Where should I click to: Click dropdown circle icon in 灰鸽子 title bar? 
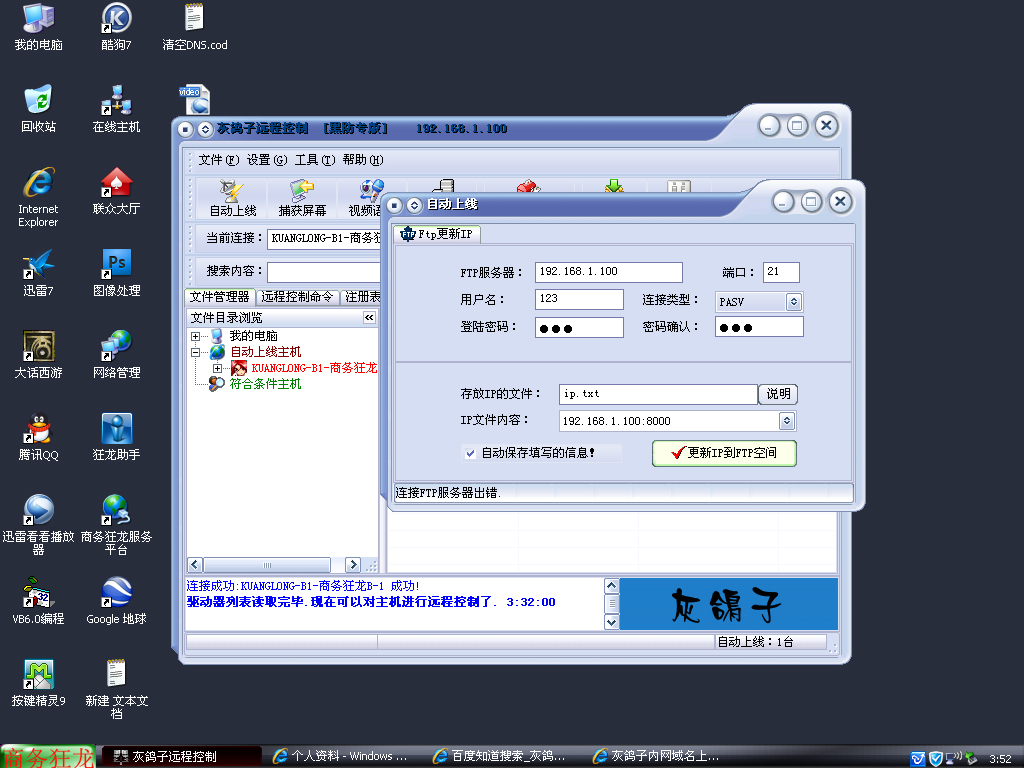point(205,129)
